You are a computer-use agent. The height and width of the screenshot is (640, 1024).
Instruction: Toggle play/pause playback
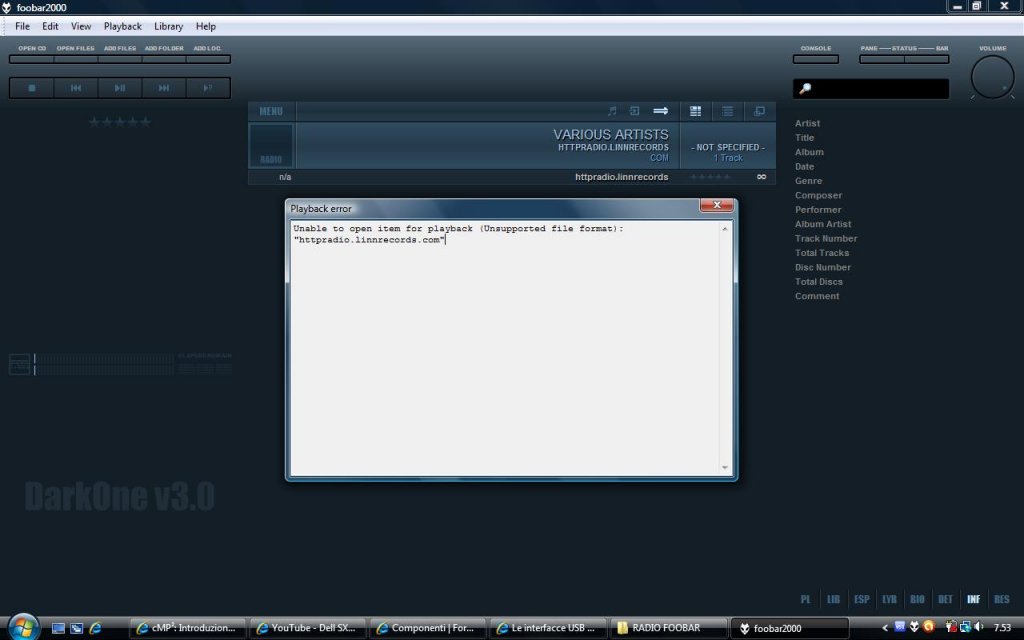tap(120, 88)
